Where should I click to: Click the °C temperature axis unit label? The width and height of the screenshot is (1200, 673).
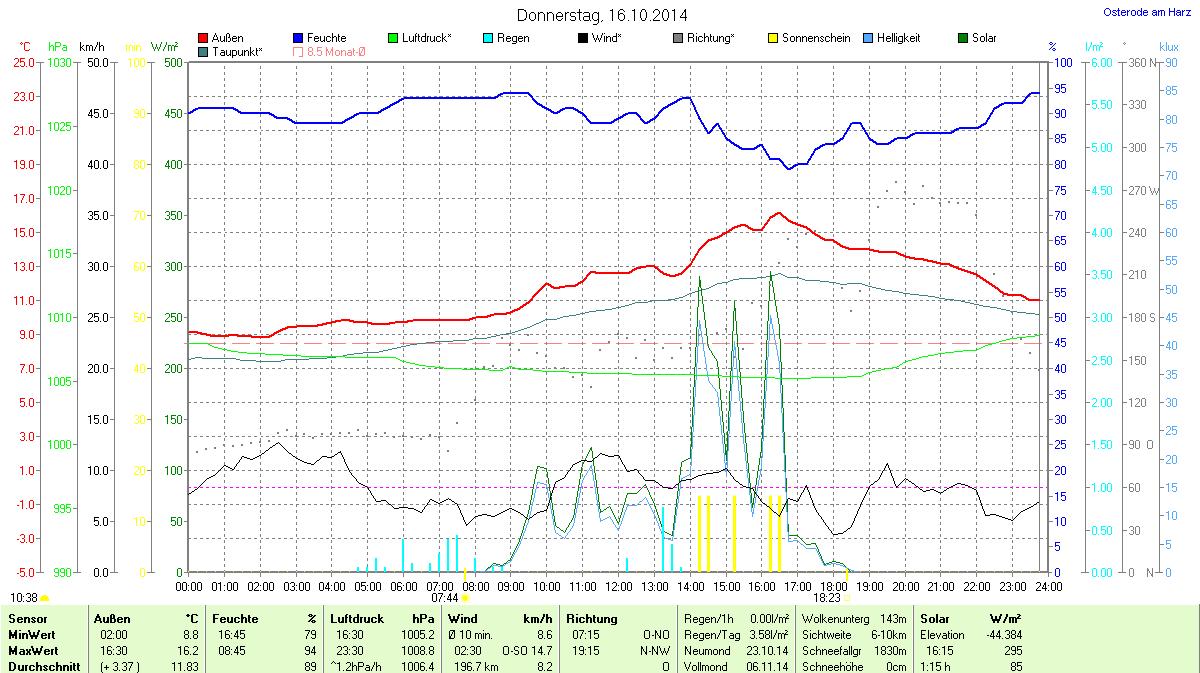25,47
